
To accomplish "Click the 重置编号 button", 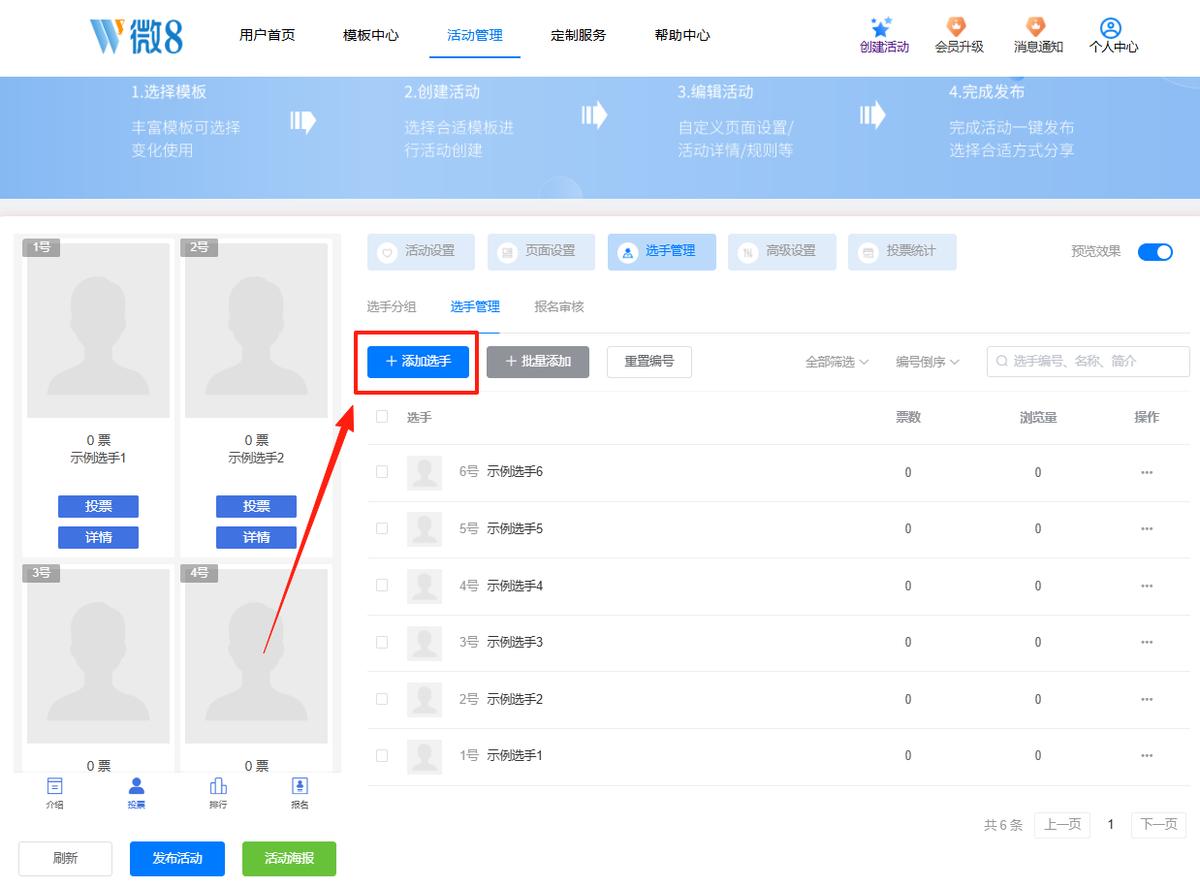I will (649, 361).
